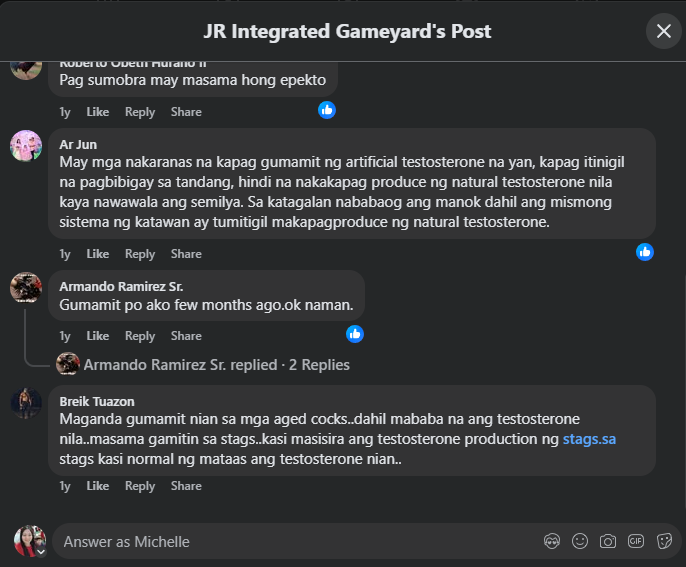Reply to Breik Tuazon's comment

(x=140, y=486)
